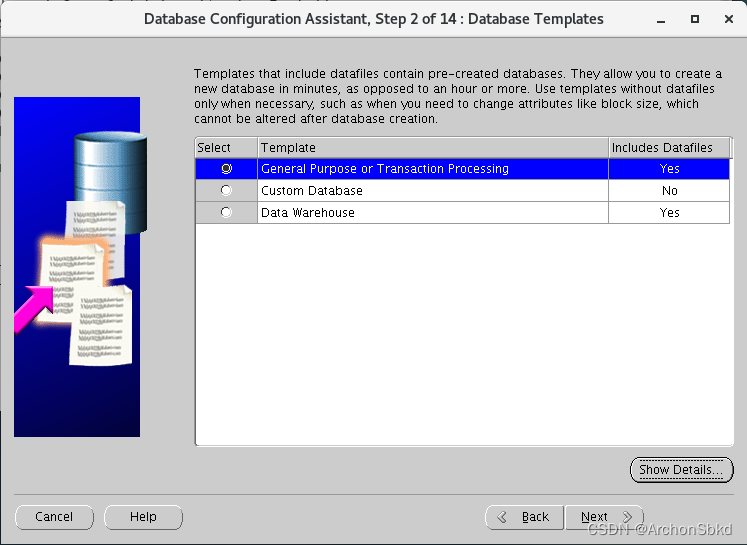Proceed with the Next button
747x545 pixels.
(605, 517)
